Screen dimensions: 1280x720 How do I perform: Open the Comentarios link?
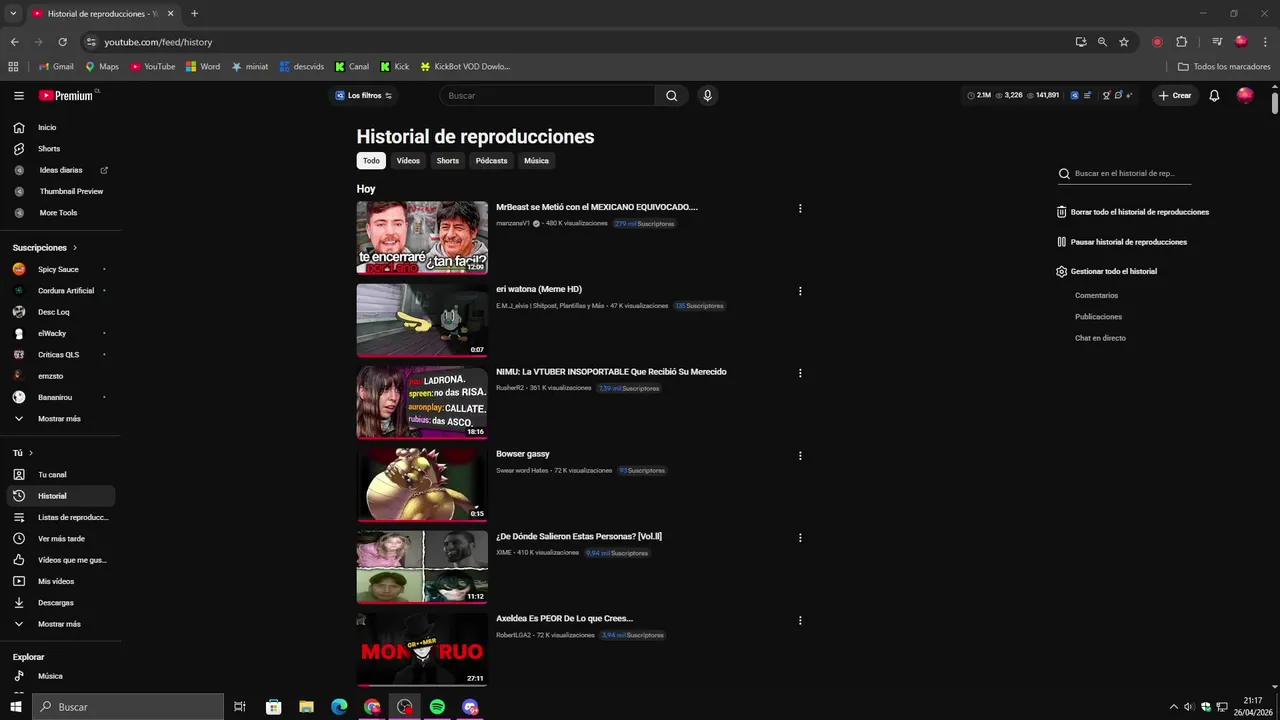coord(1097,296)
